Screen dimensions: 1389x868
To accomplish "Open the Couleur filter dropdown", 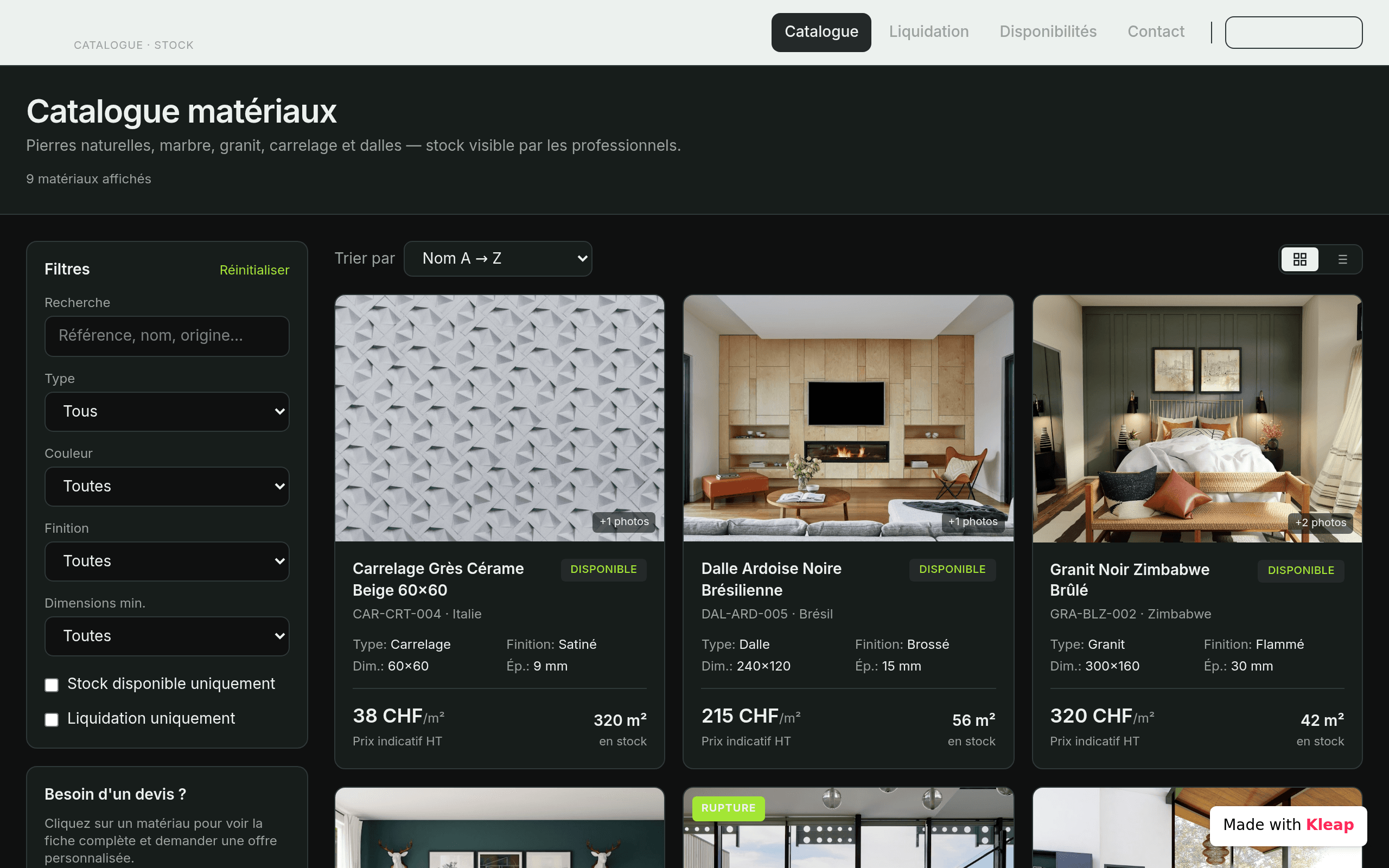I will click(x=167, y=486).
